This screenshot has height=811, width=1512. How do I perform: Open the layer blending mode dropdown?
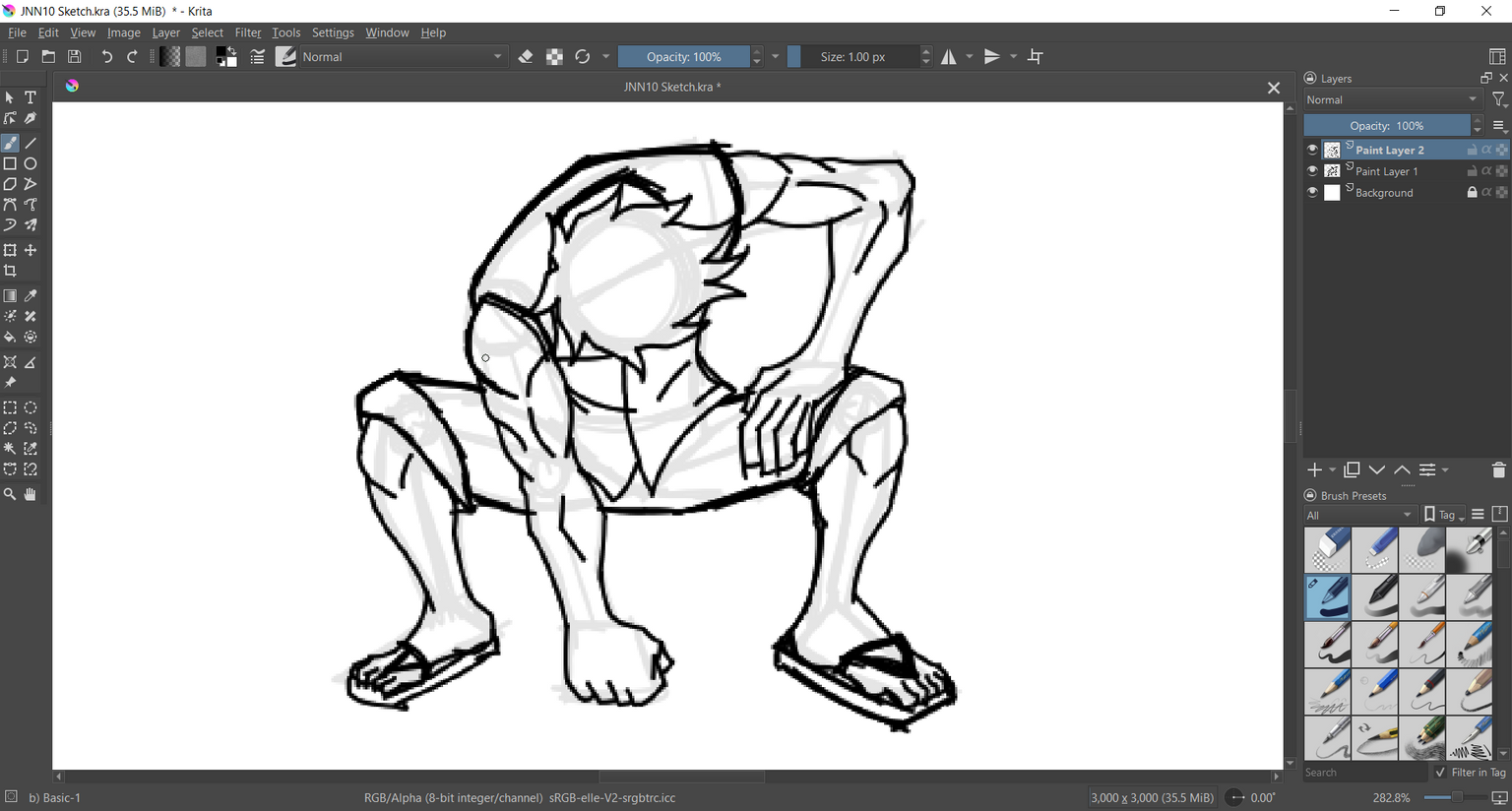pyautogui.click(x=1392, y=99)
